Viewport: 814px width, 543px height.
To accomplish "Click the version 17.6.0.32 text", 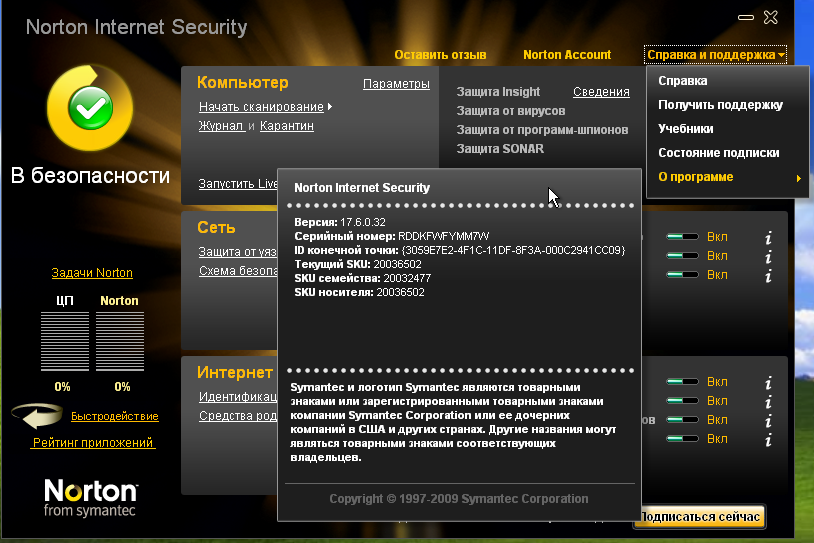I will pyautogui.click(x=363, y=222).
